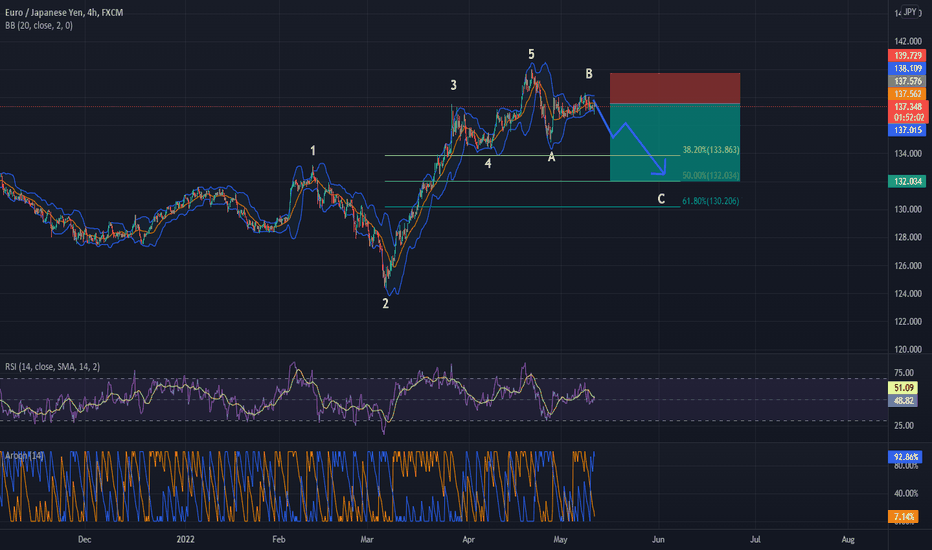This screenshot has height=550, width=932.
Task: Select the 38.20%(133.863) Fibonacci label
Action: click(x=711, y=150)
